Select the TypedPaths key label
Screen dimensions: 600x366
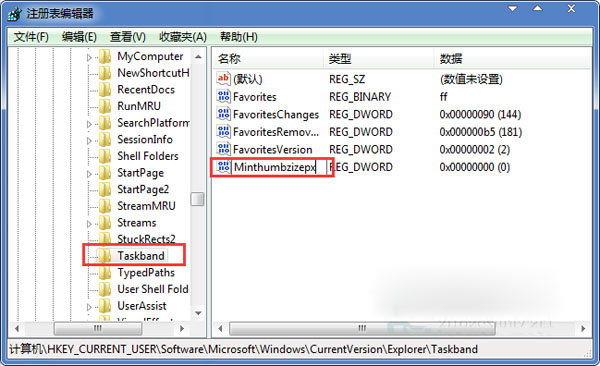[146, 273]
